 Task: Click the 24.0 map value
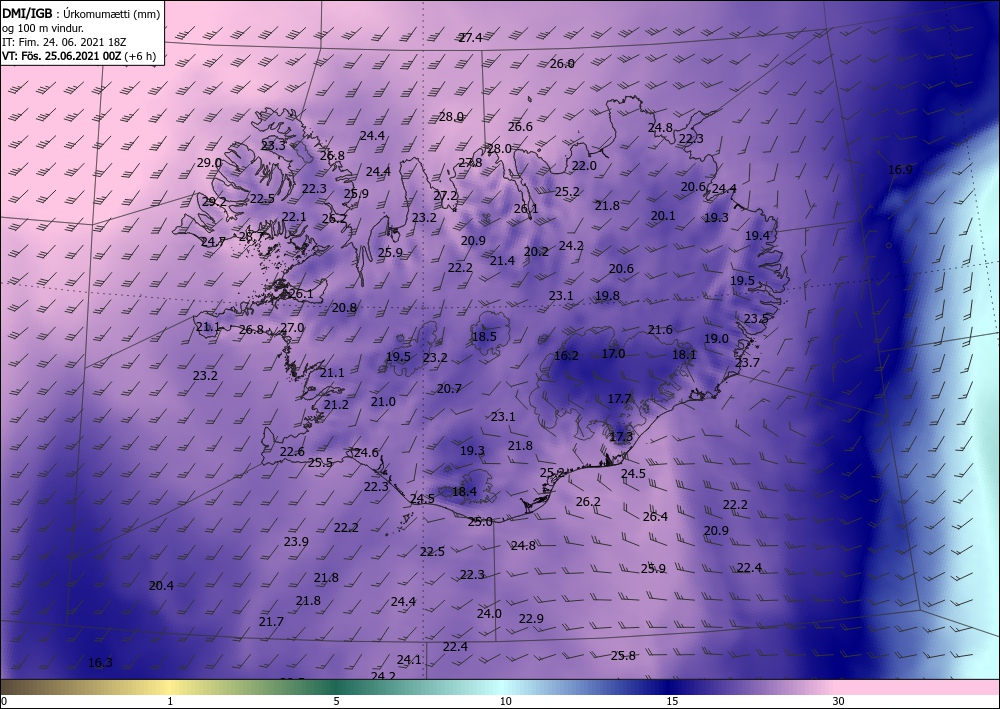489,614
